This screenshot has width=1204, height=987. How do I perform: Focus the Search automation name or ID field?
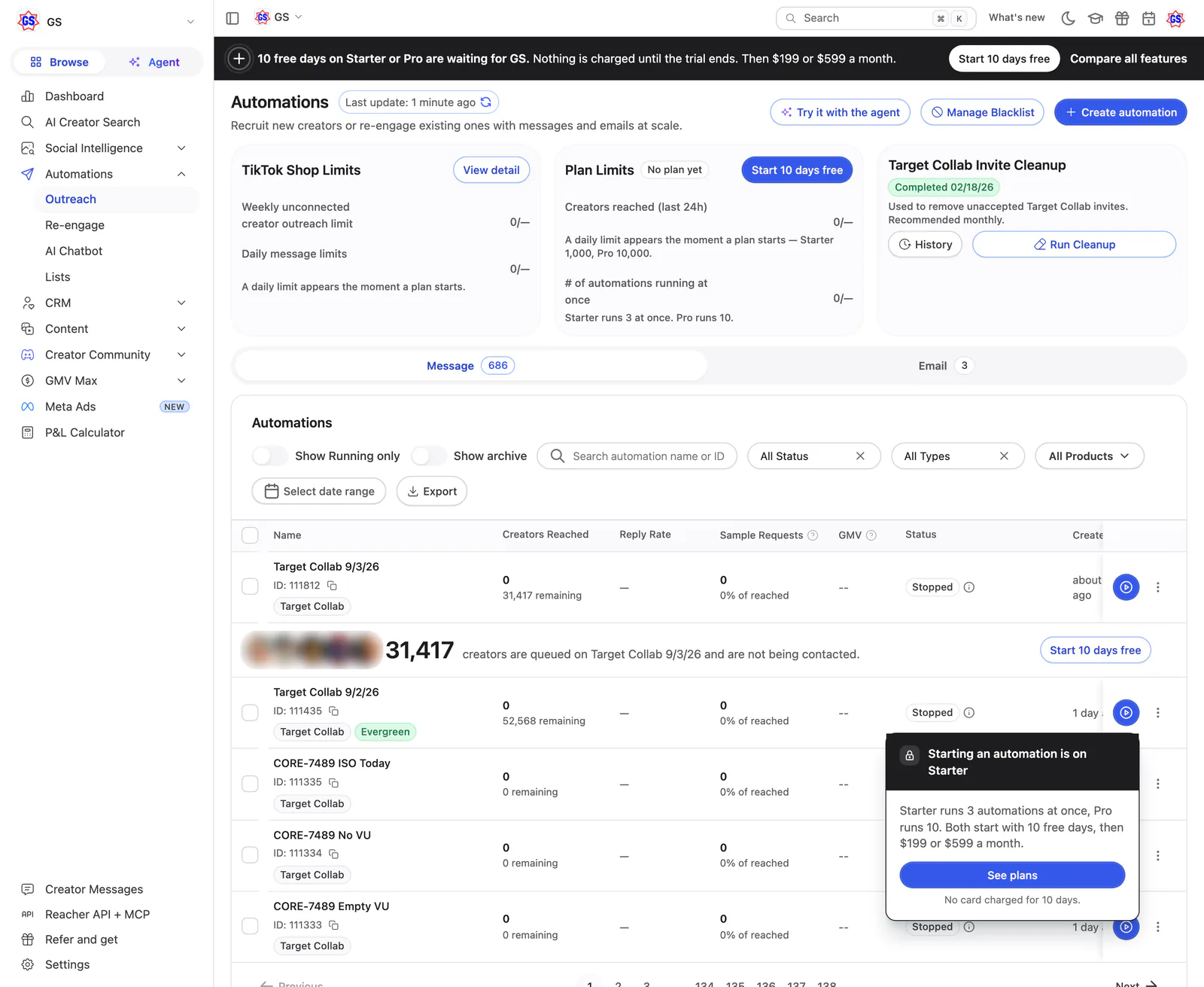(637, 456)
